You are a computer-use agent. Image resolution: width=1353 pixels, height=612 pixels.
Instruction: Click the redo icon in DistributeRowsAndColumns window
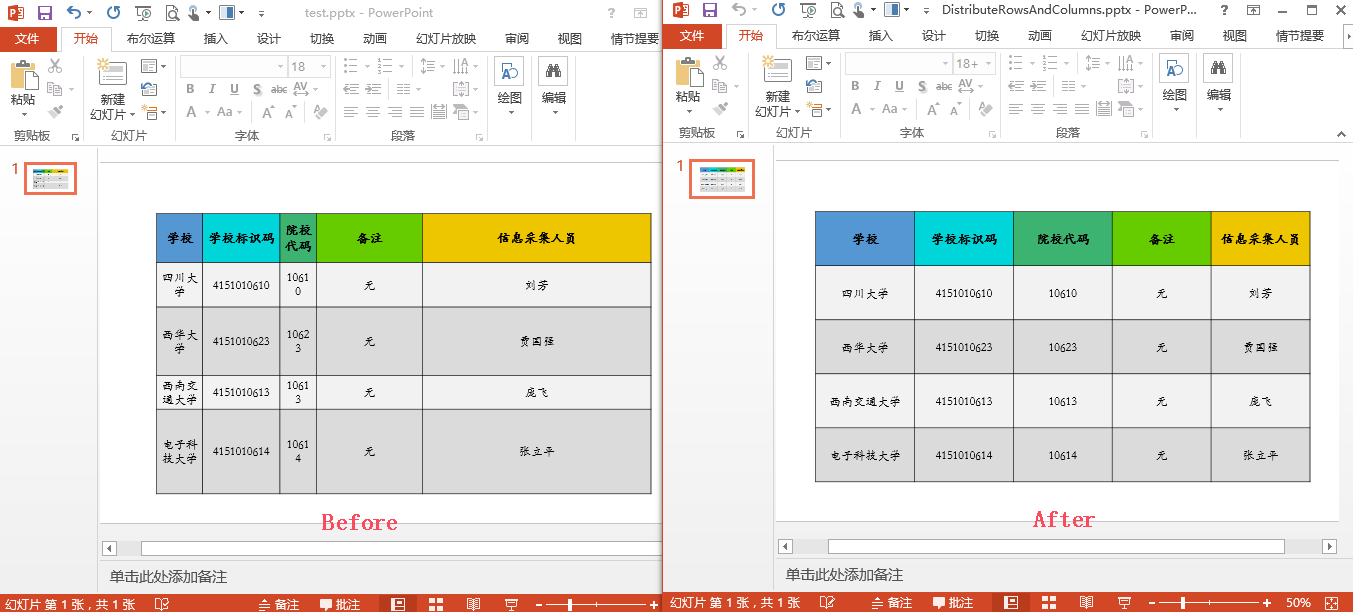click(778, 10)
